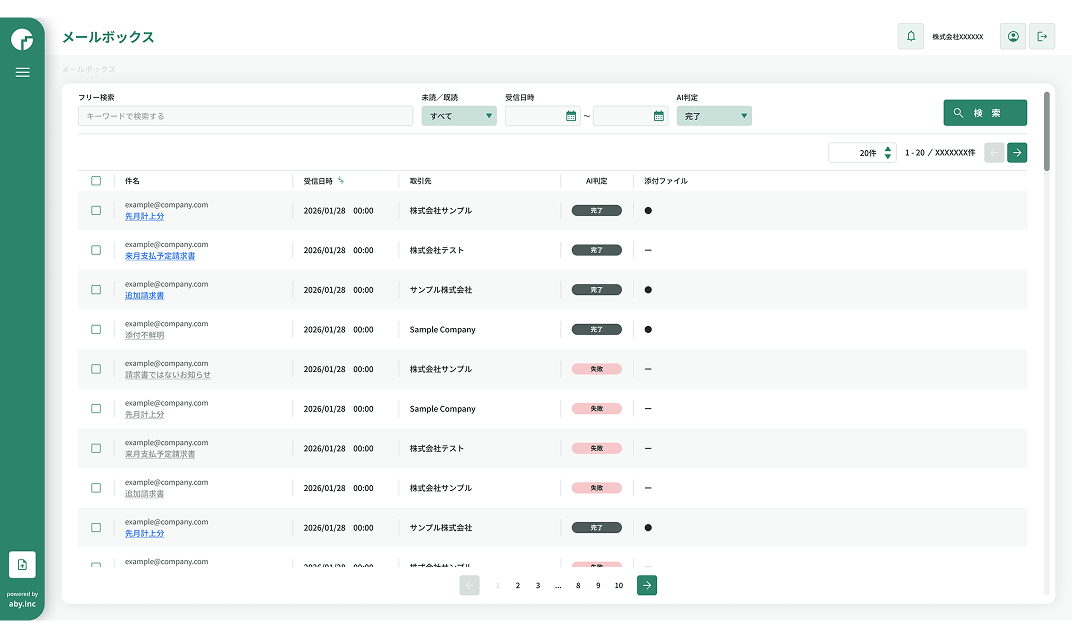
Task: Sort by the 受信日時 column sort icon
Action: tap(340, 181)
